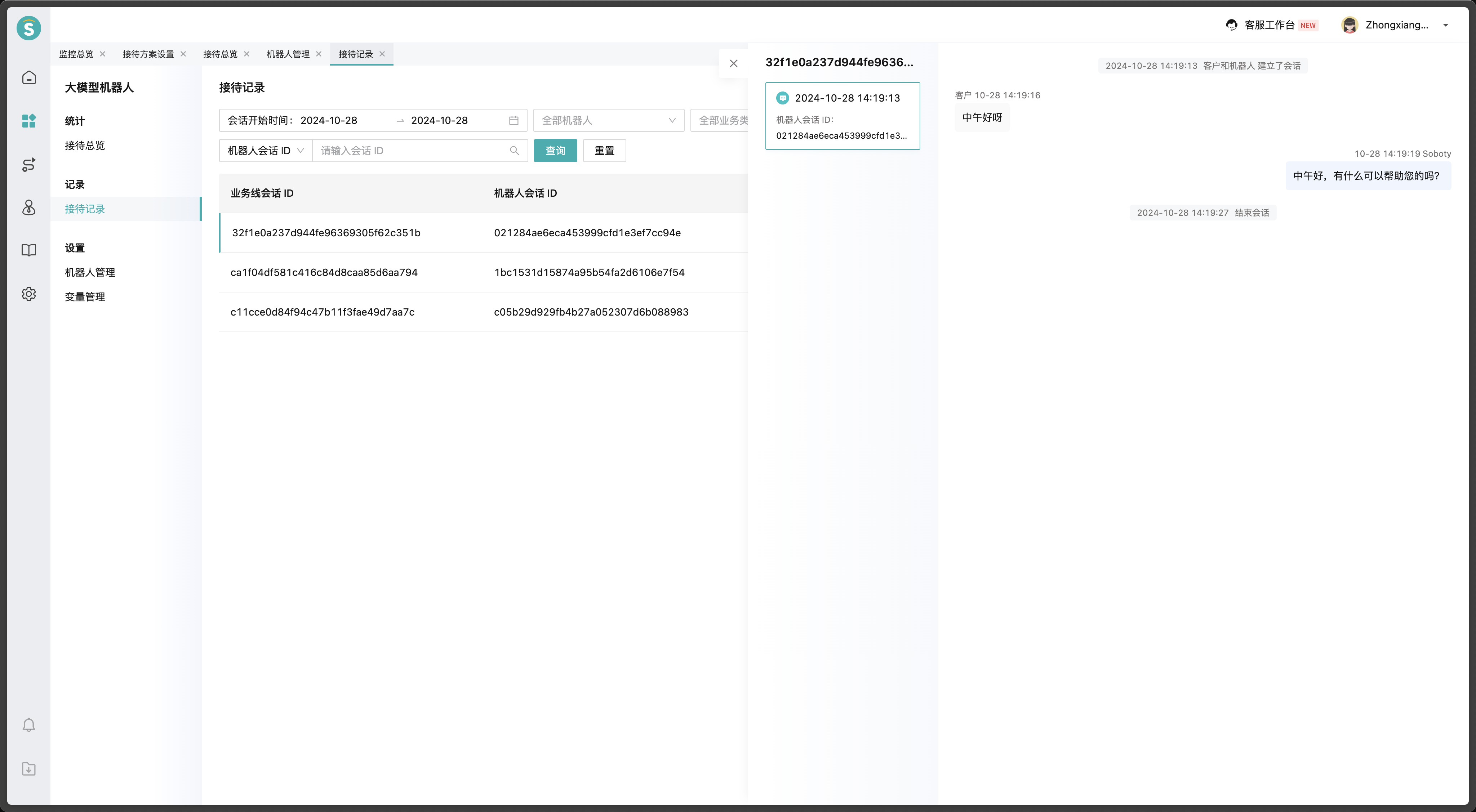Click the Zhongxiang... username
The width and height of the screenshot is (1476, 812).
[x=1397, y=24]
